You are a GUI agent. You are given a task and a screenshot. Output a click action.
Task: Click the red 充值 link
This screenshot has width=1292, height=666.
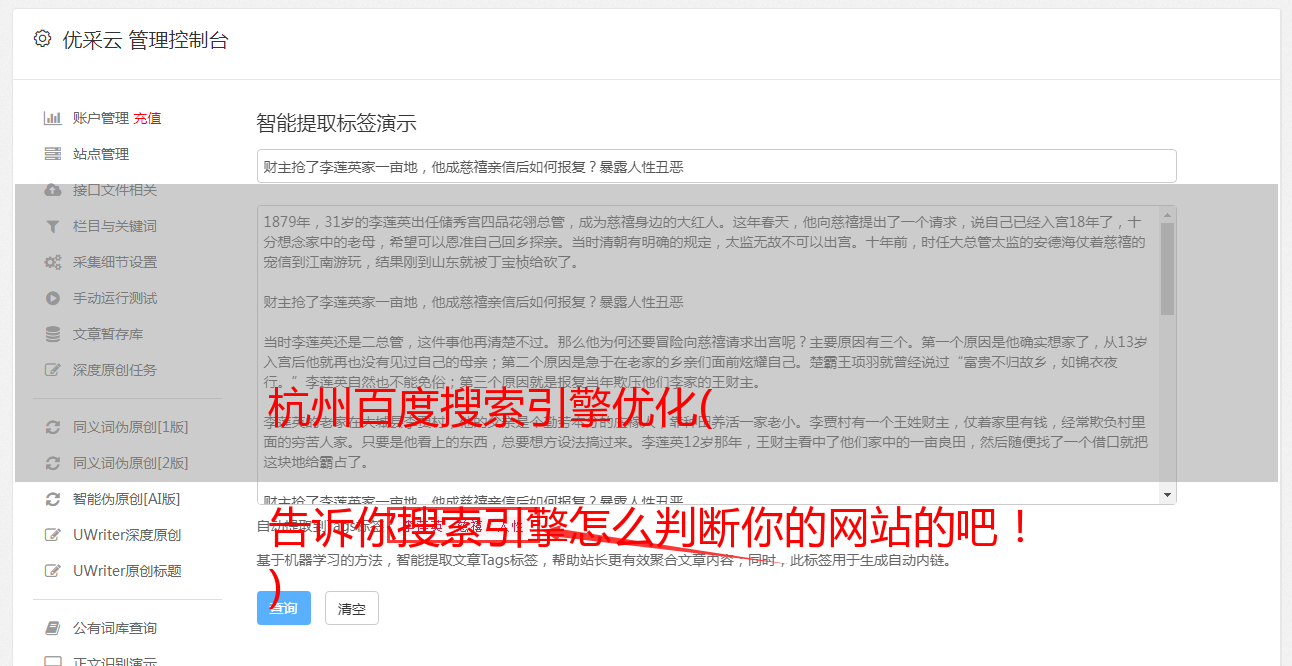click(x=147, y=118)
